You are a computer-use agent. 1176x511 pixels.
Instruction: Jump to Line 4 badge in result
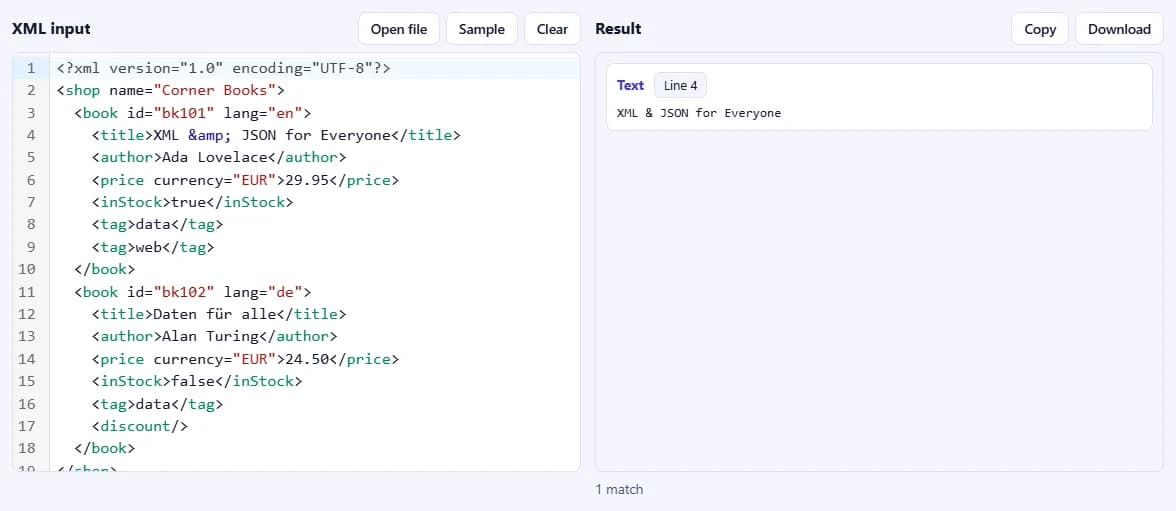click(680, 86)
